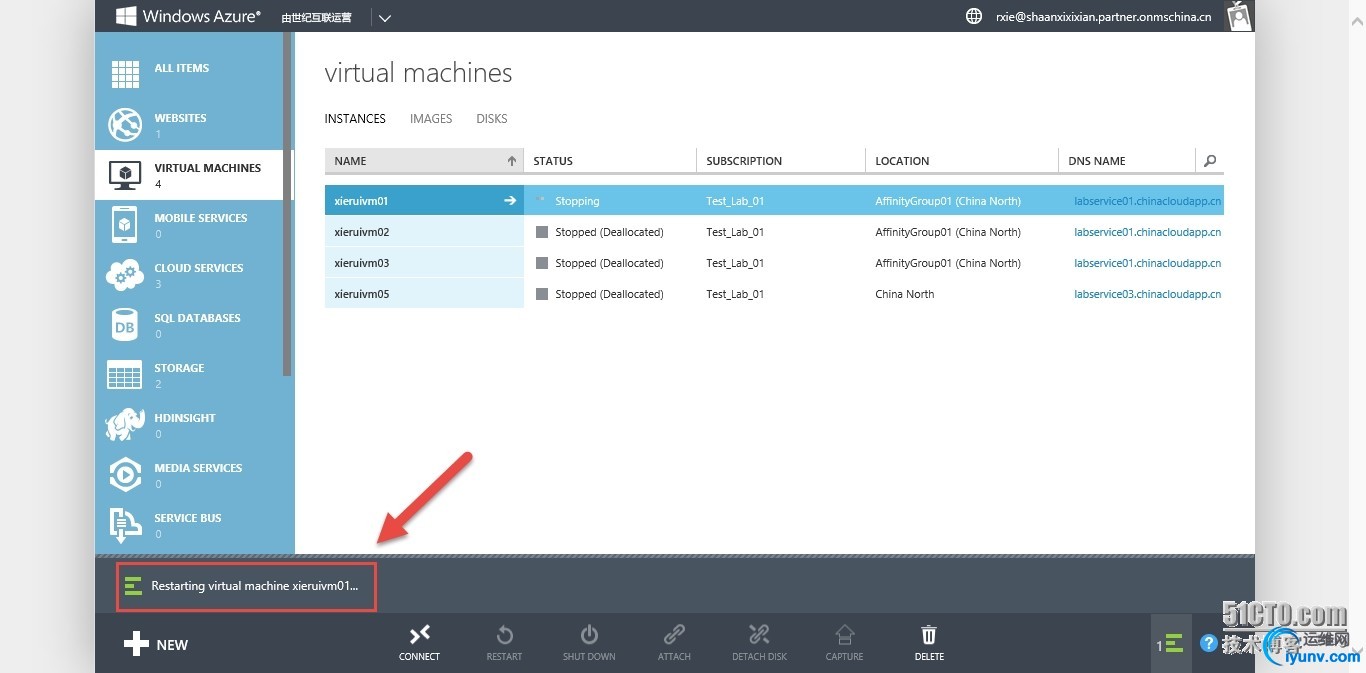Switch to Instances tab

pos(355,118)
